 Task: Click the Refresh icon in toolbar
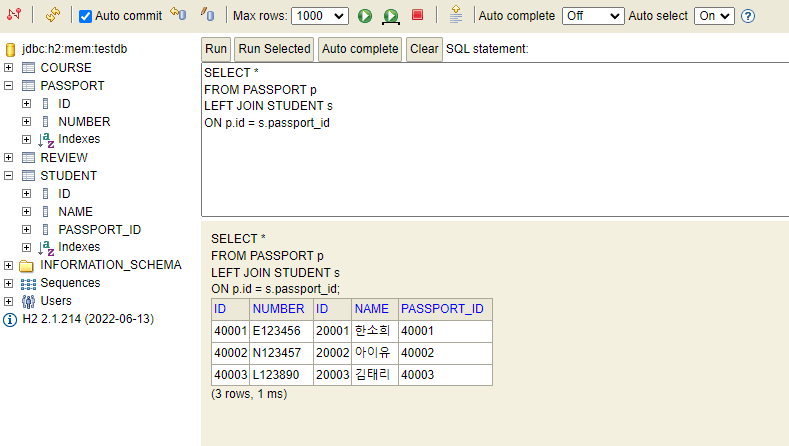tap(52, 15)
